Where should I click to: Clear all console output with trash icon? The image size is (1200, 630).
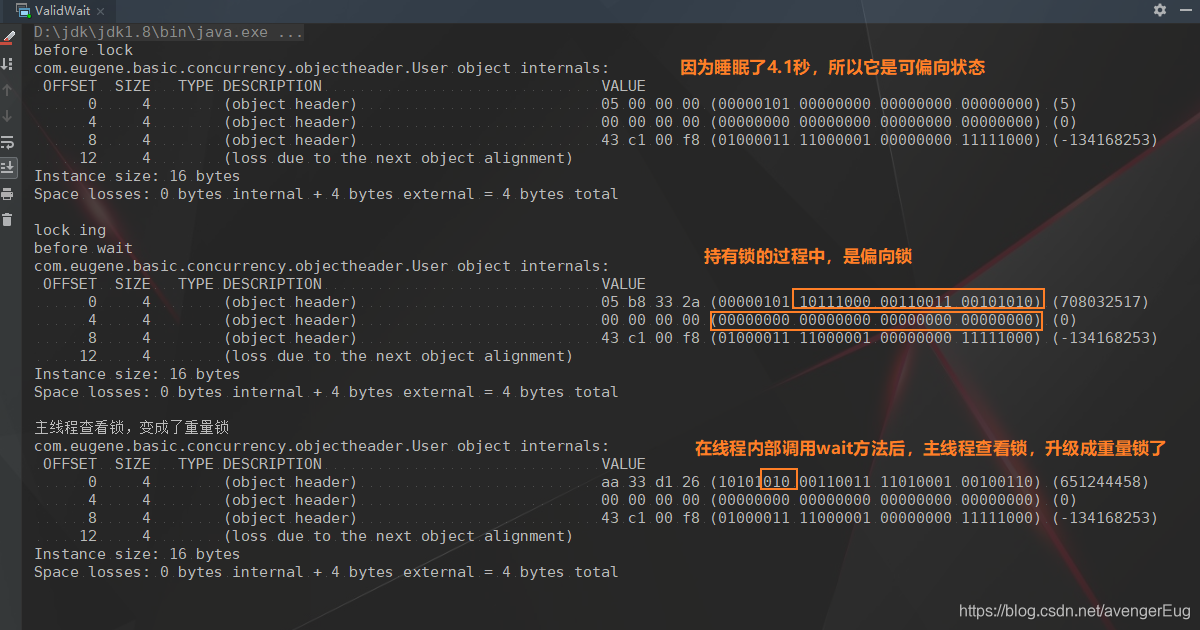8,220
